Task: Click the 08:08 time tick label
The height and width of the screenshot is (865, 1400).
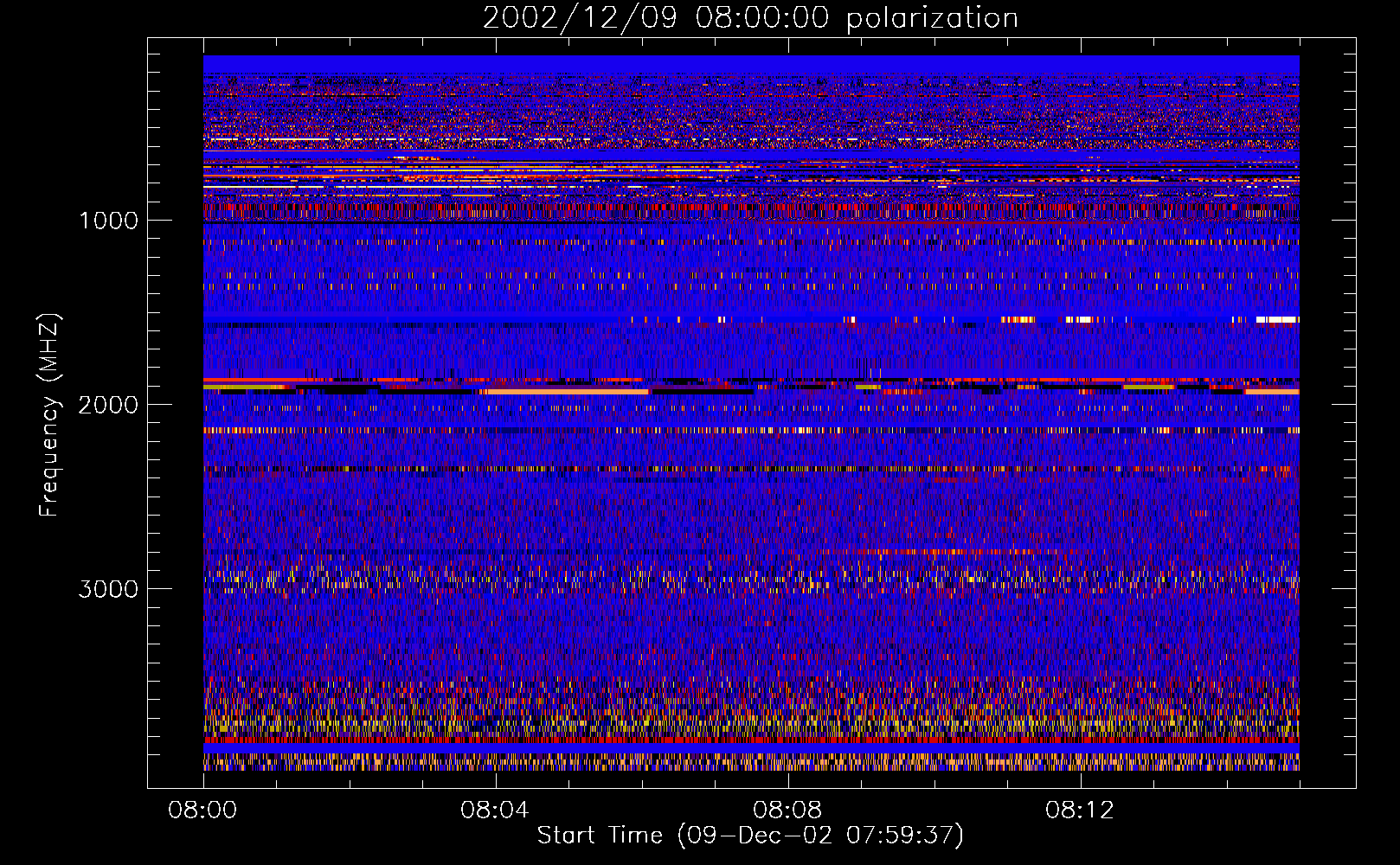Action: (x=787, y=811)
